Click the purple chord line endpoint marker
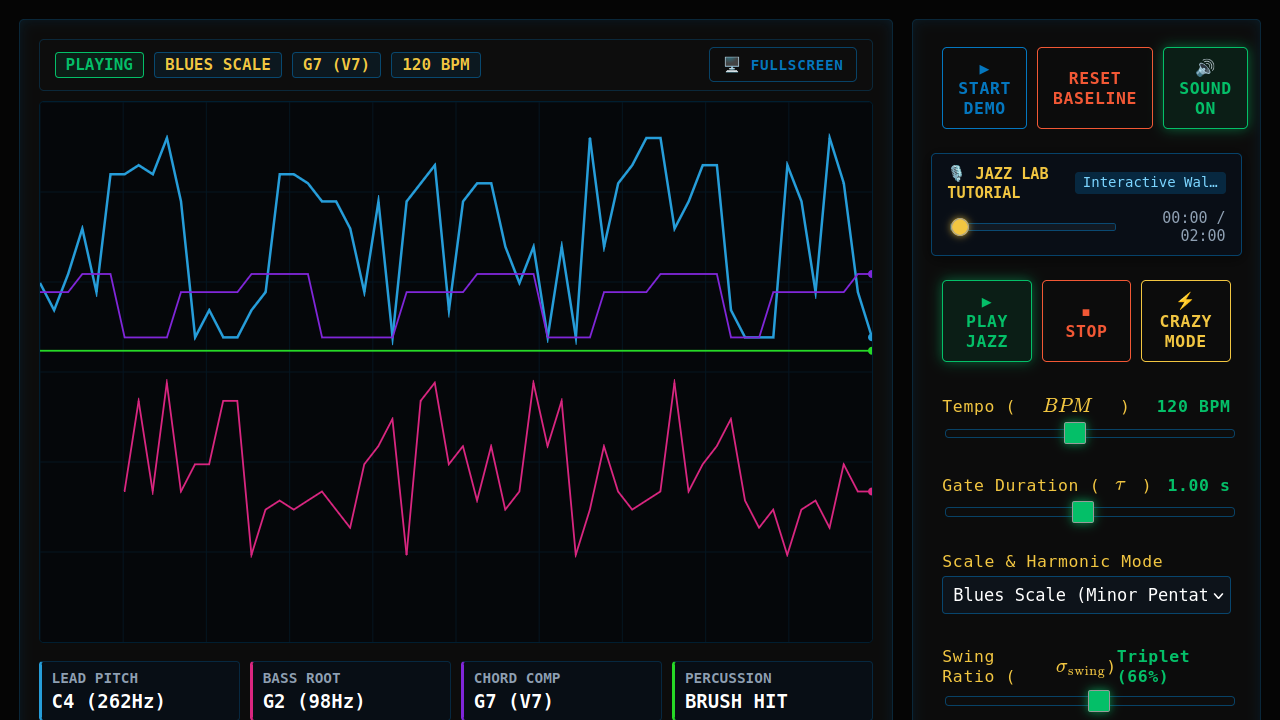This screenshot has height=720, width=1280. [870, 274]
